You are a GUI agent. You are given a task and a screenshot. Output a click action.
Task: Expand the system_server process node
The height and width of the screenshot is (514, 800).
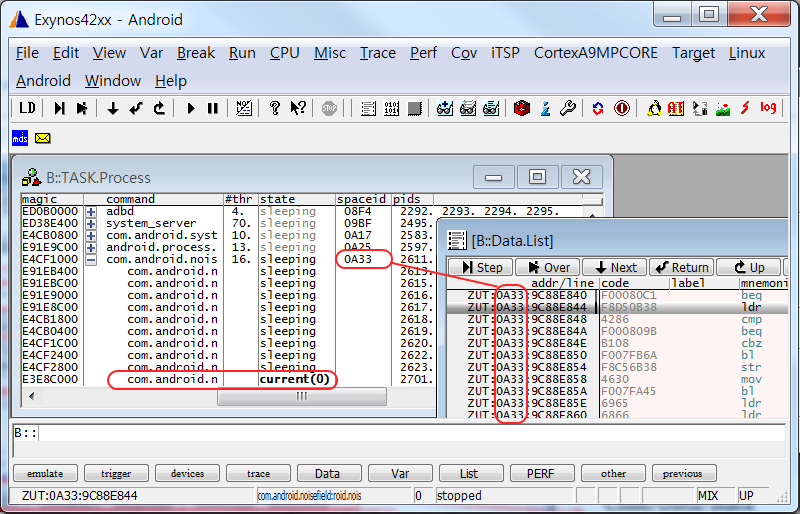pos(91,224)
